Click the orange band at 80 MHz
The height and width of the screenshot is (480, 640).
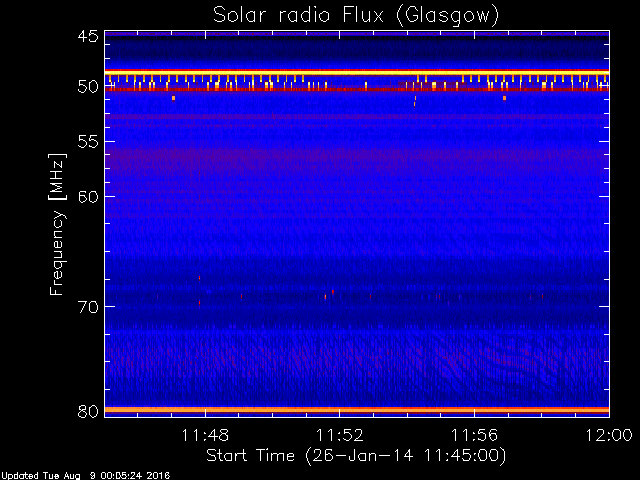point(357,409)
